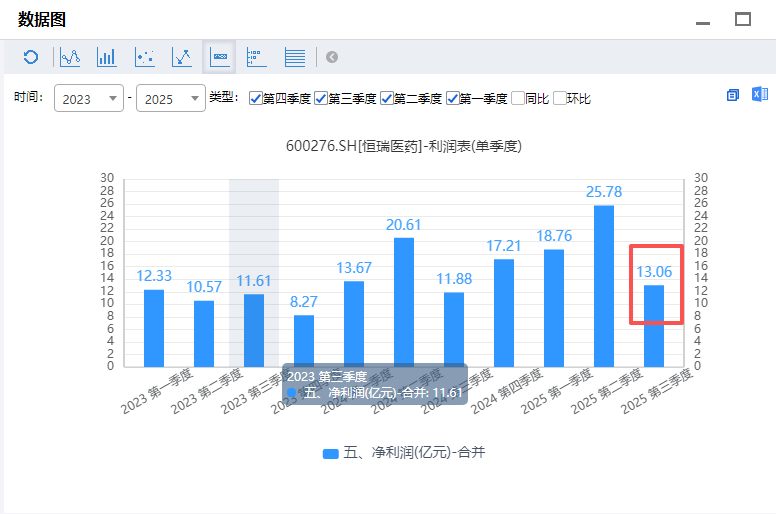The height and width of the screenshot is (514, 776).
Task: Click the highlighted data label chart icon
Action: coord(219,57)
